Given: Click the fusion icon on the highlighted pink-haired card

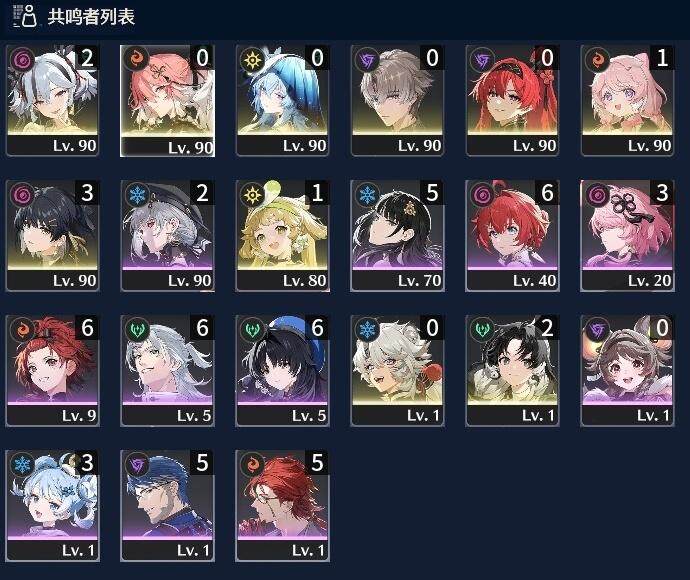Looking at the screenshot, I should click(x=136, y=59).
